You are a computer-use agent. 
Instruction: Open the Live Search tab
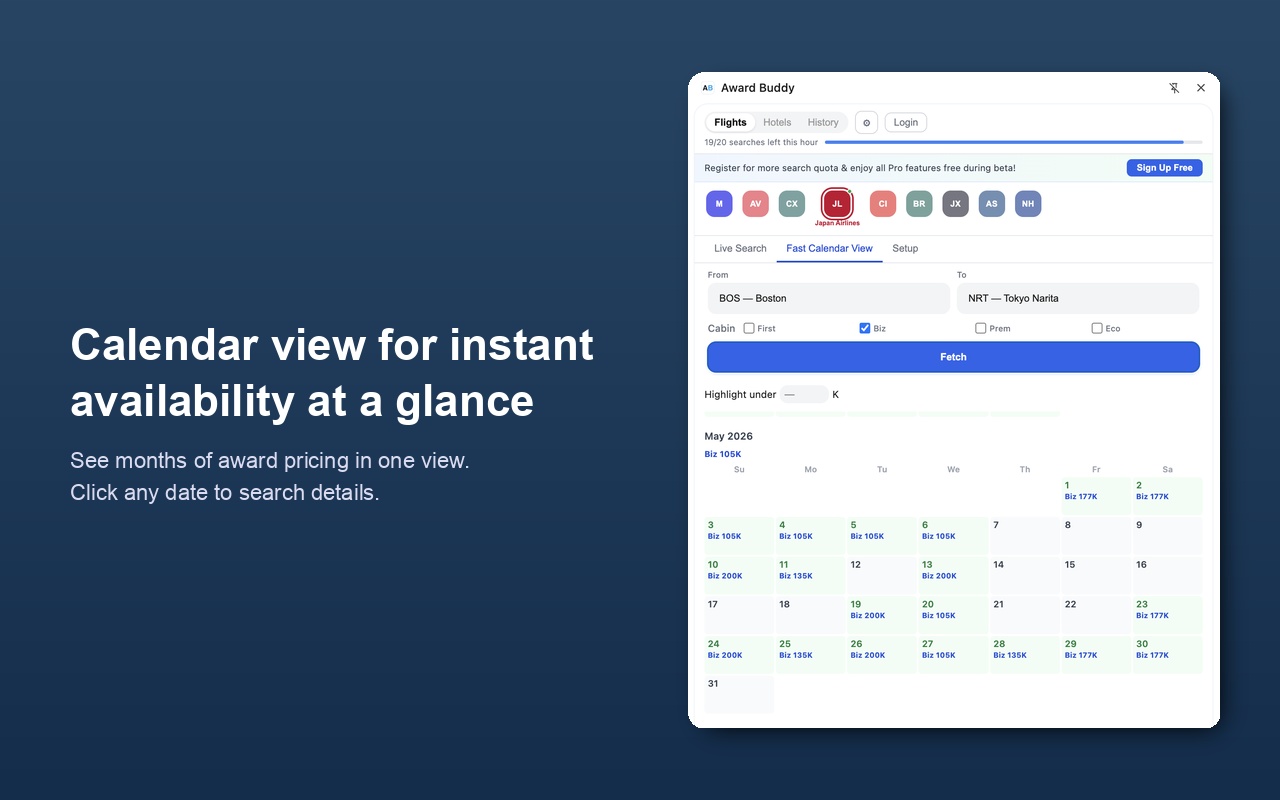coord(740,248)
